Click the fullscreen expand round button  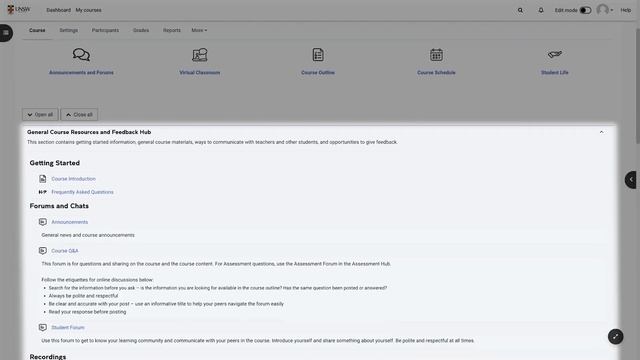(616, 337)
